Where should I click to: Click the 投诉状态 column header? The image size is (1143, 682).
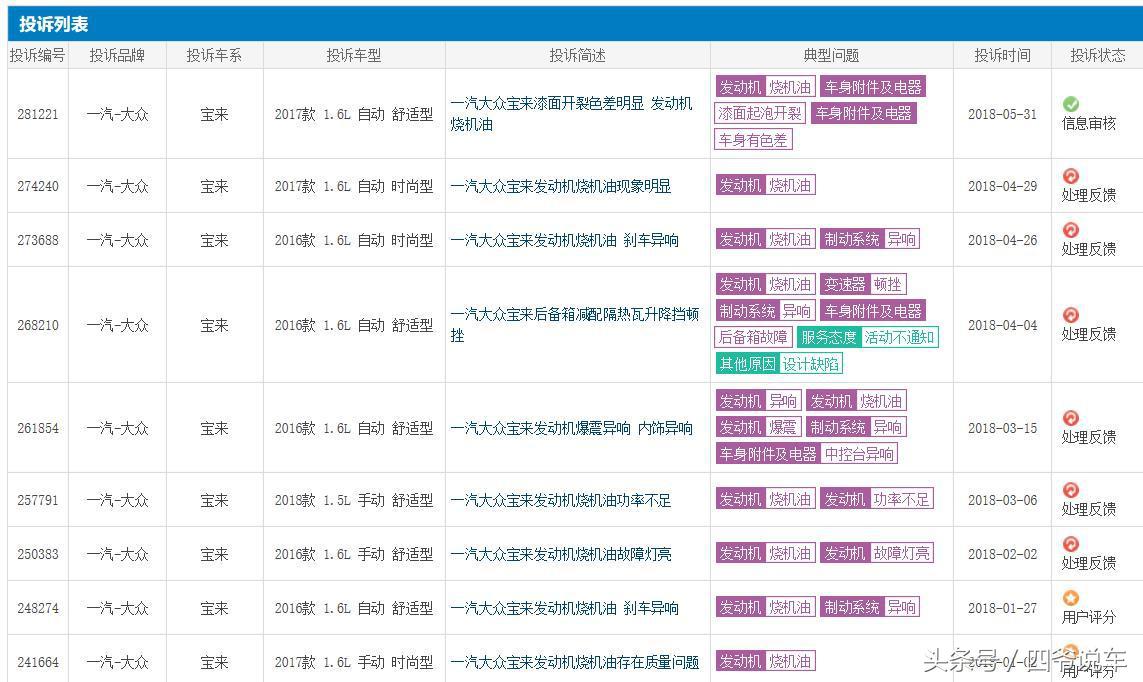coord(1096,56)
